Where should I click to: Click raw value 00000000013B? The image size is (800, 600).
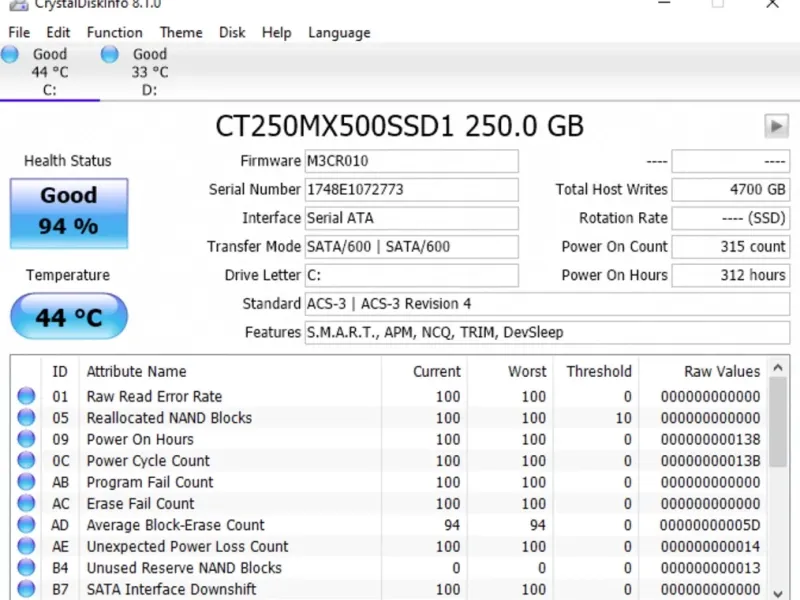710,461
